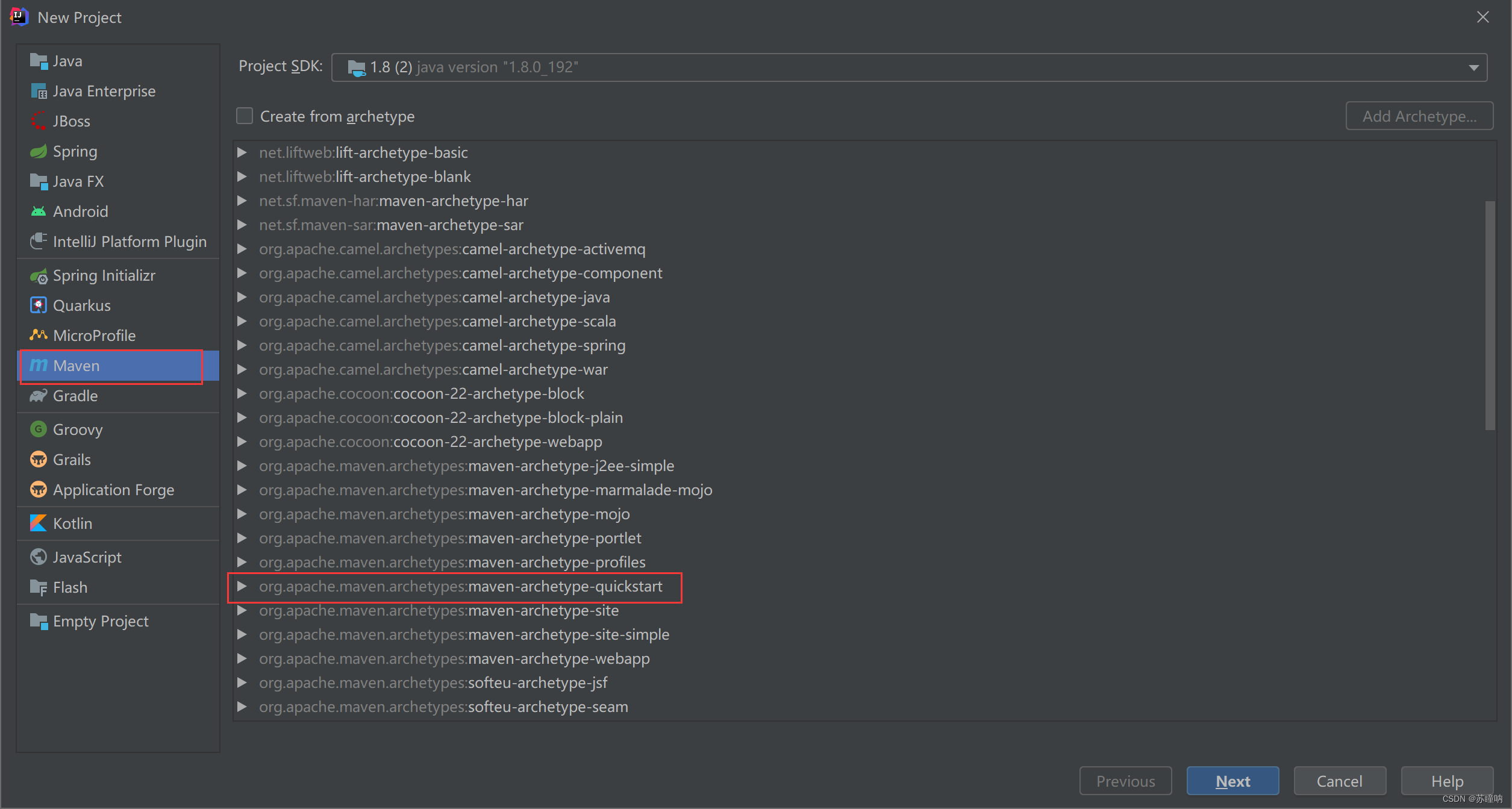Click the Maven 'm' icon
1512x809 pixels.
pos(39,366)
